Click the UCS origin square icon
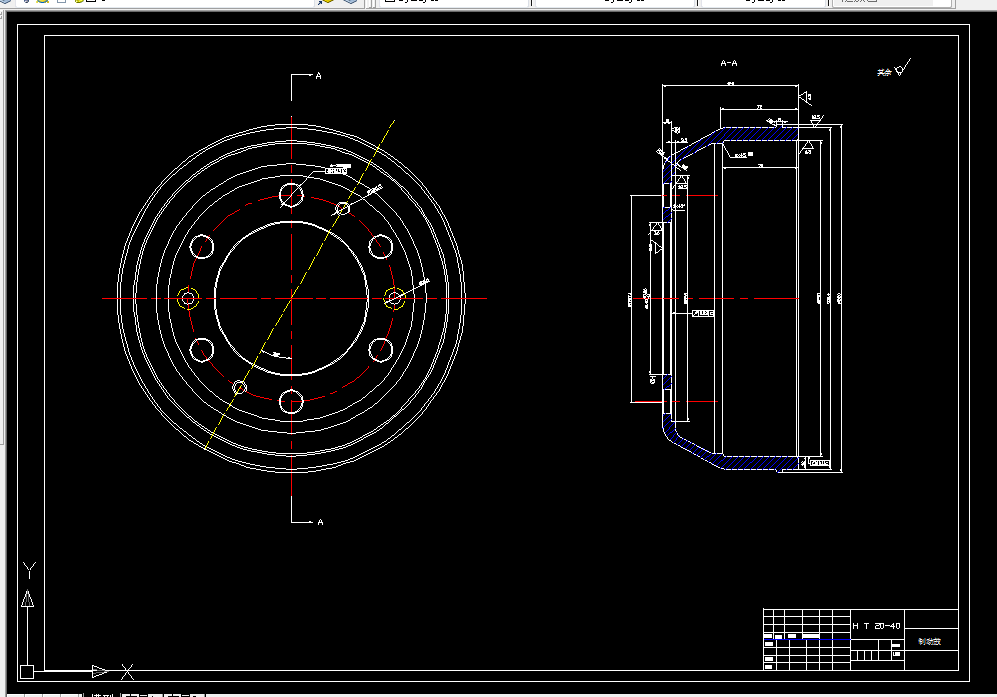This screenshot has width=997, height=697. [27, 672]
